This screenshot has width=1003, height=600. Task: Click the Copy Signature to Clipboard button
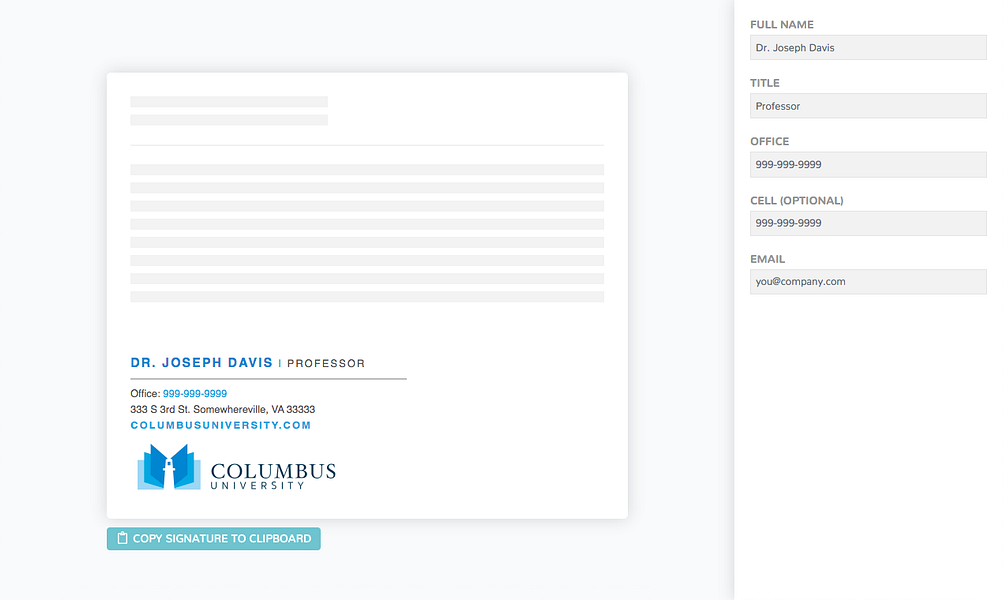(213, 538)
